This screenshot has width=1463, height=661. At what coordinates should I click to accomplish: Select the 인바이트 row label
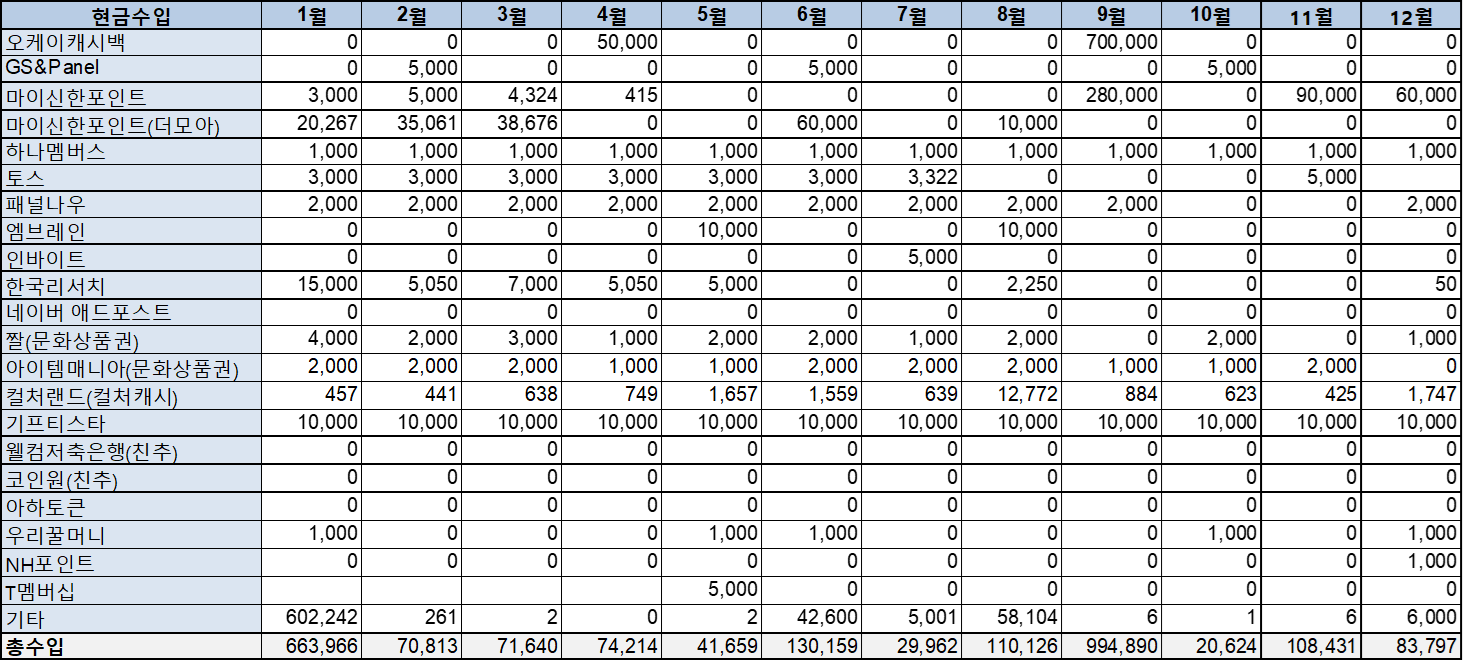(x=131, y=258)
